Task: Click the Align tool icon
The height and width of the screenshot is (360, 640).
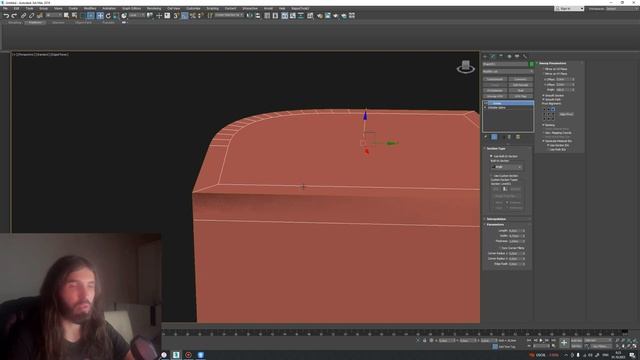Action: pyautogui.click(x=258, y=16)
